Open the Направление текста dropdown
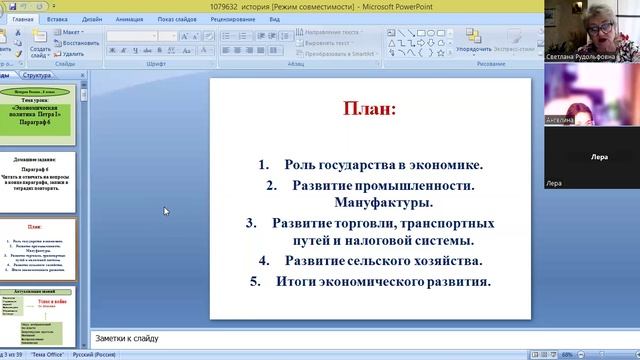Viewport: 640px width, 360px height. 329,32
